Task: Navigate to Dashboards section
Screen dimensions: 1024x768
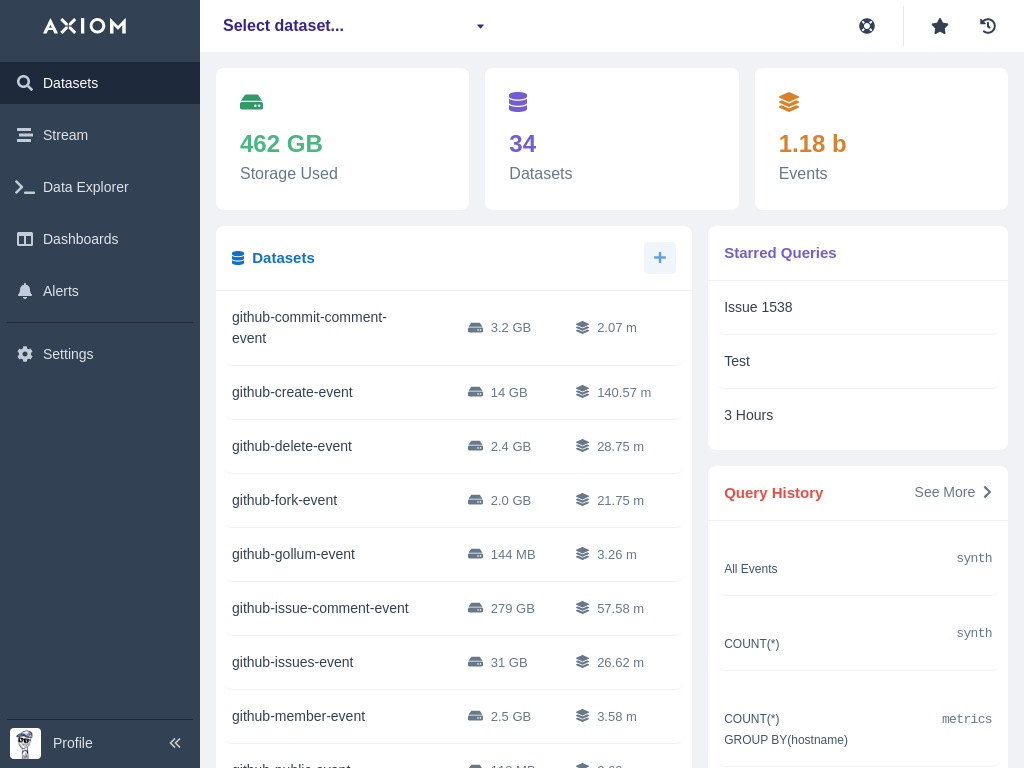Action: pos(80,239)
